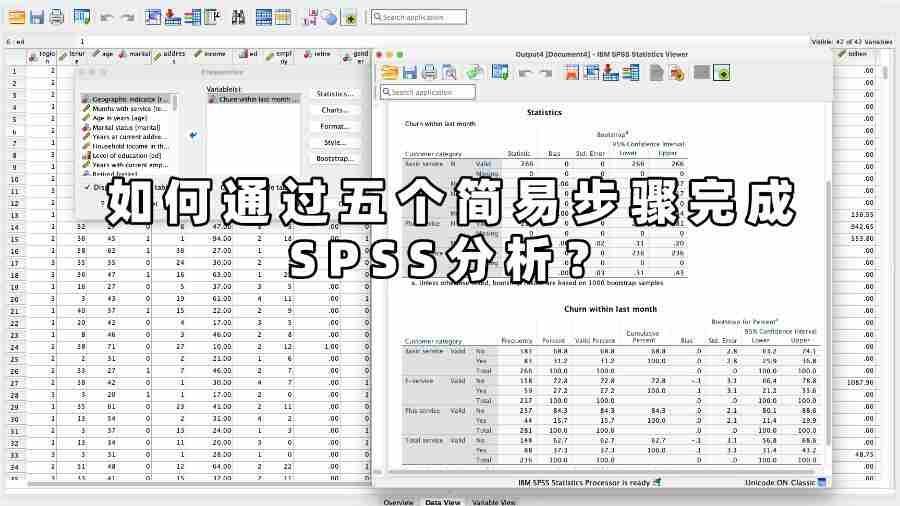
Task: Click the move variable arrow button
Action: [x=193, y=135]
